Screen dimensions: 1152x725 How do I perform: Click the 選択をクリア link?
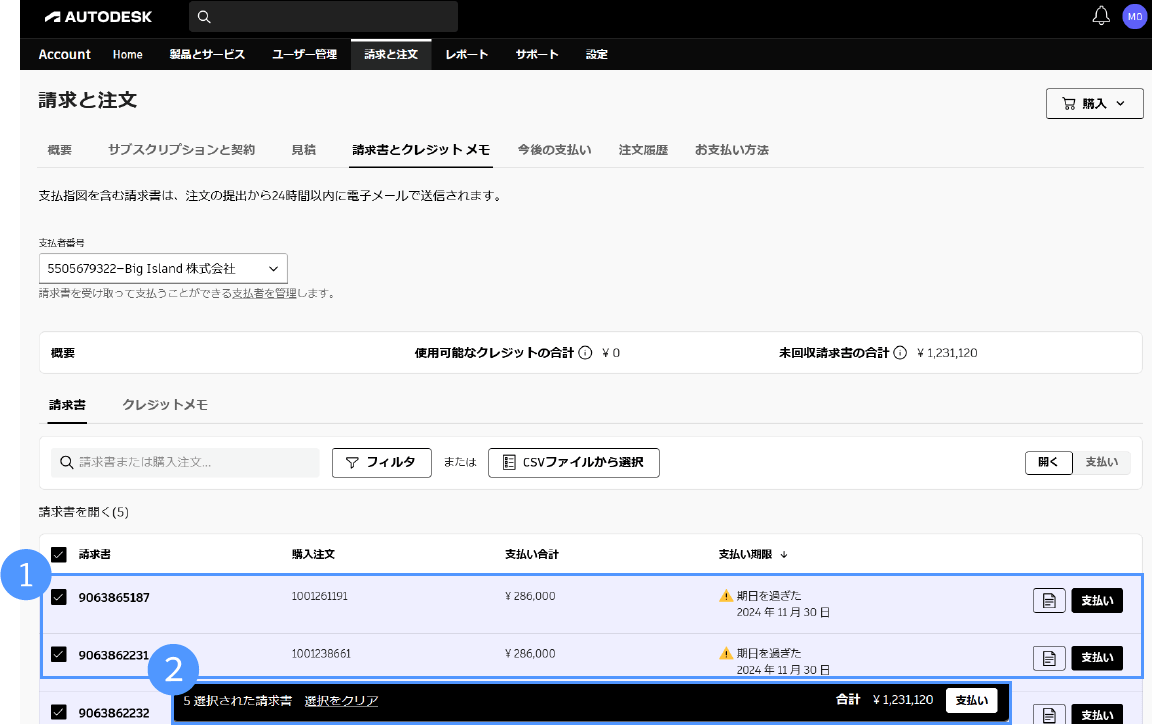click(341, 701)
